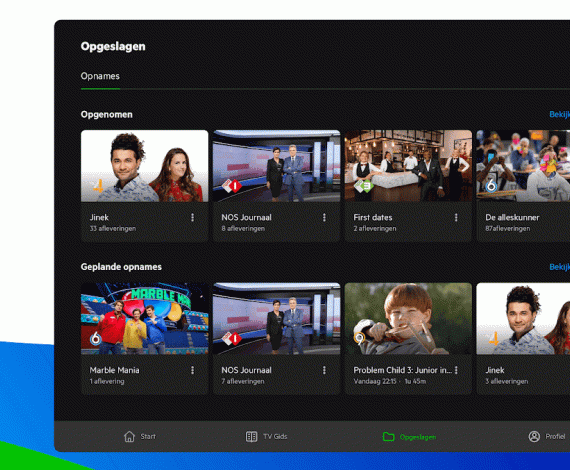Open the Start home icon

tap(129, 436)
